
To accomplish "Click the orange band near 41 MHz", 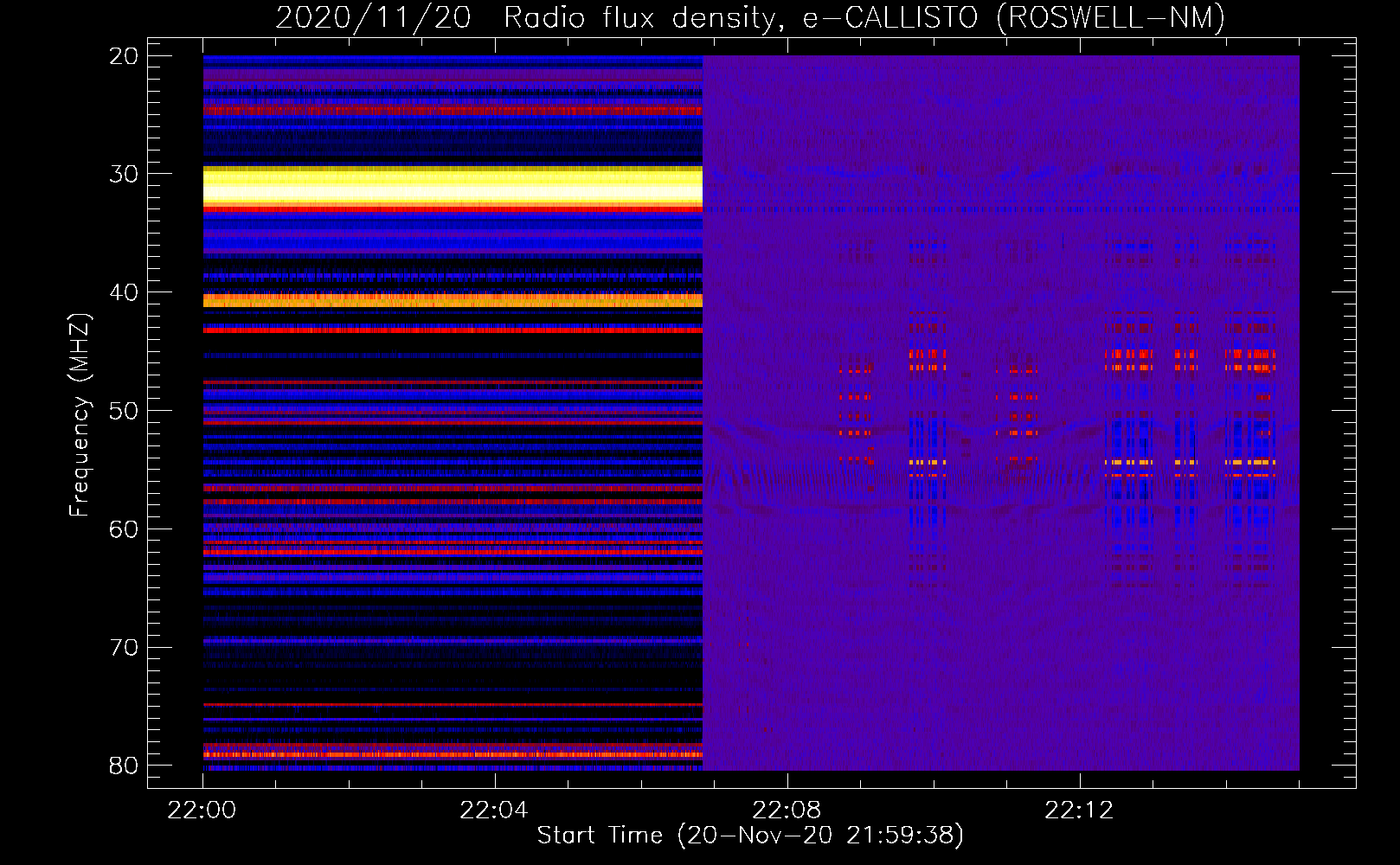I will [x=453, y=300].
